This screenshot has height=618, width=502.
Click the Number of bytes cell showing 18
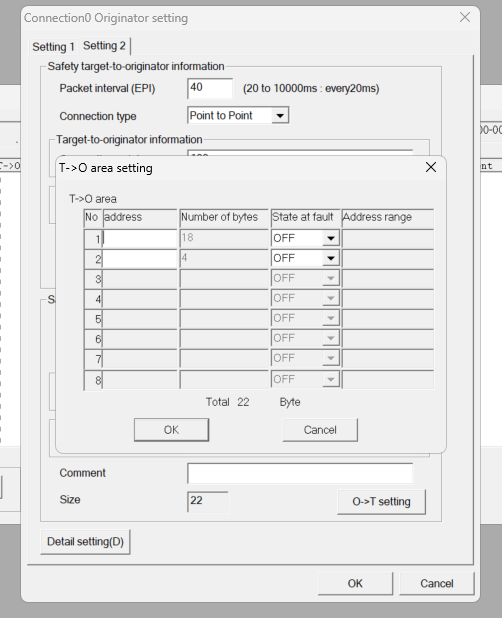click(x=224, y=238)
